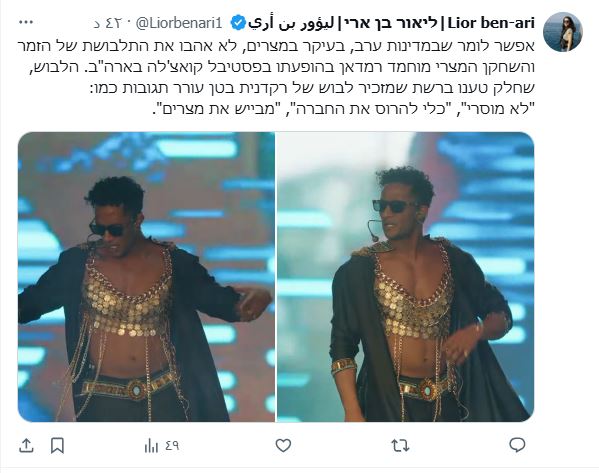Viewport: 599px width, 473px height.
Task: Click the blue verified badge
Action: click(x=238, y=23)
